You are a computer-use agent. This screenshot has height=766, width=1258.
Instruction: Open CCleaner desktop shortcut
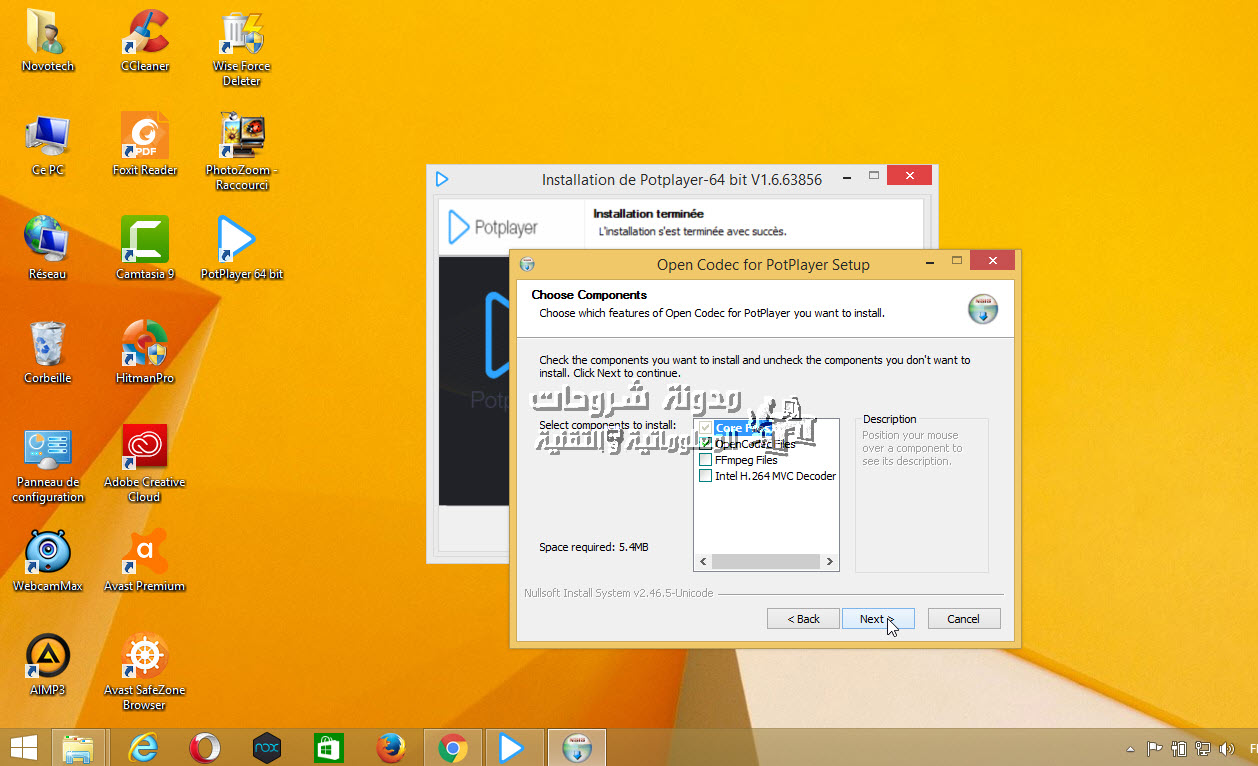click(145, 40)
